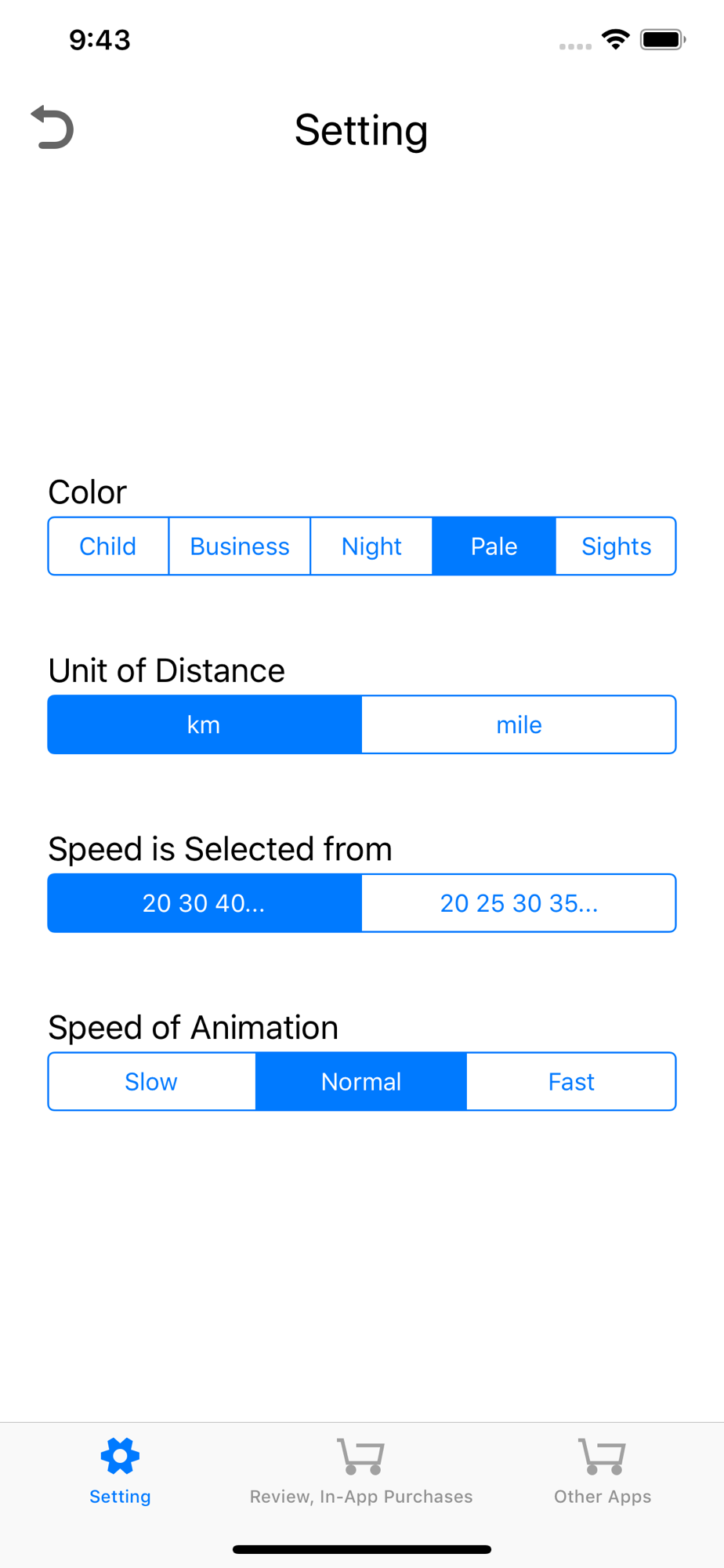Select the 20 30 40... speed option
The width and height of the screenshot is (724, 1568).
(x=205, y=903)
